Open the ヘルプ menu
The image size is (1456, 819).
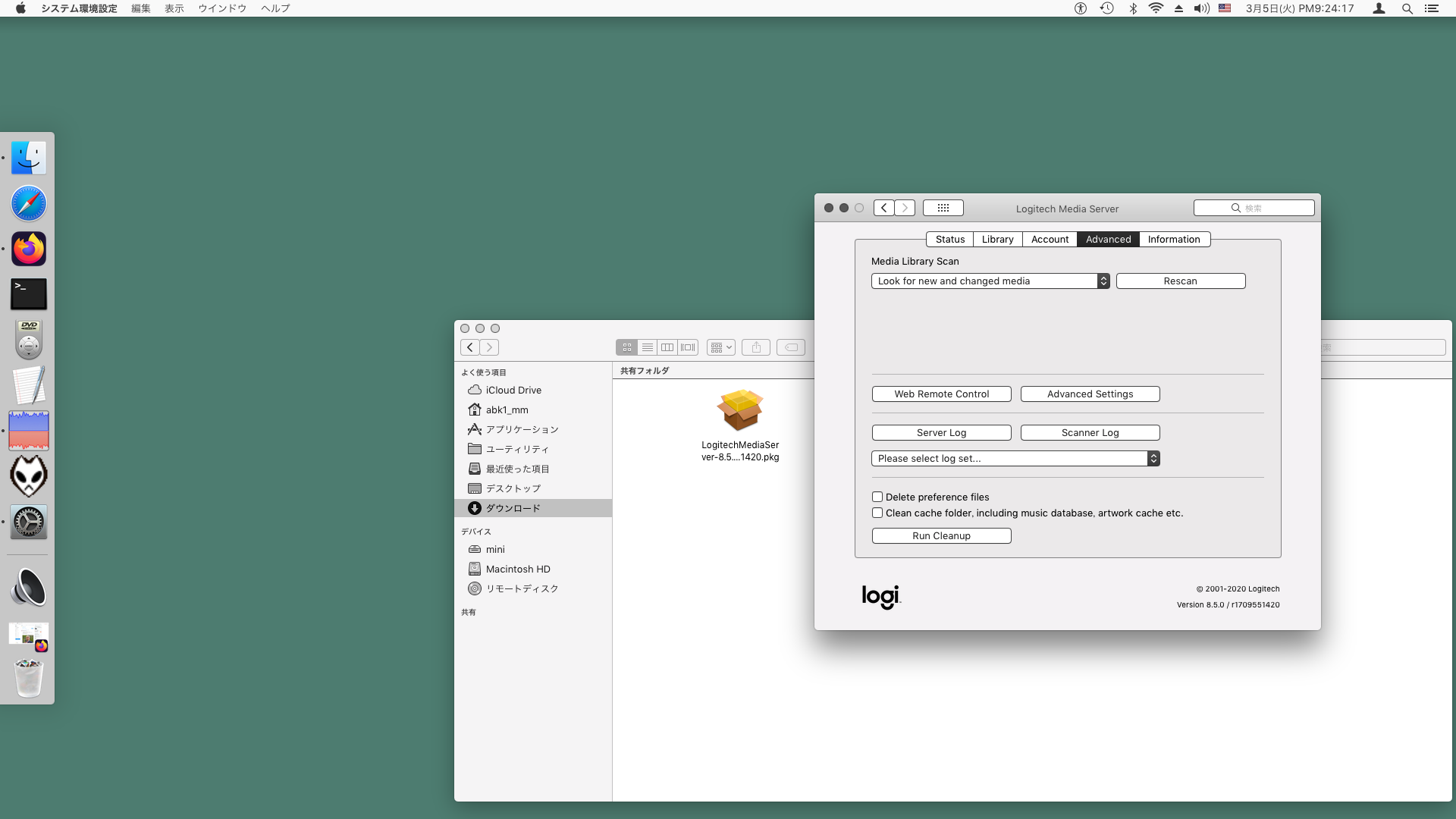point(275,8)
